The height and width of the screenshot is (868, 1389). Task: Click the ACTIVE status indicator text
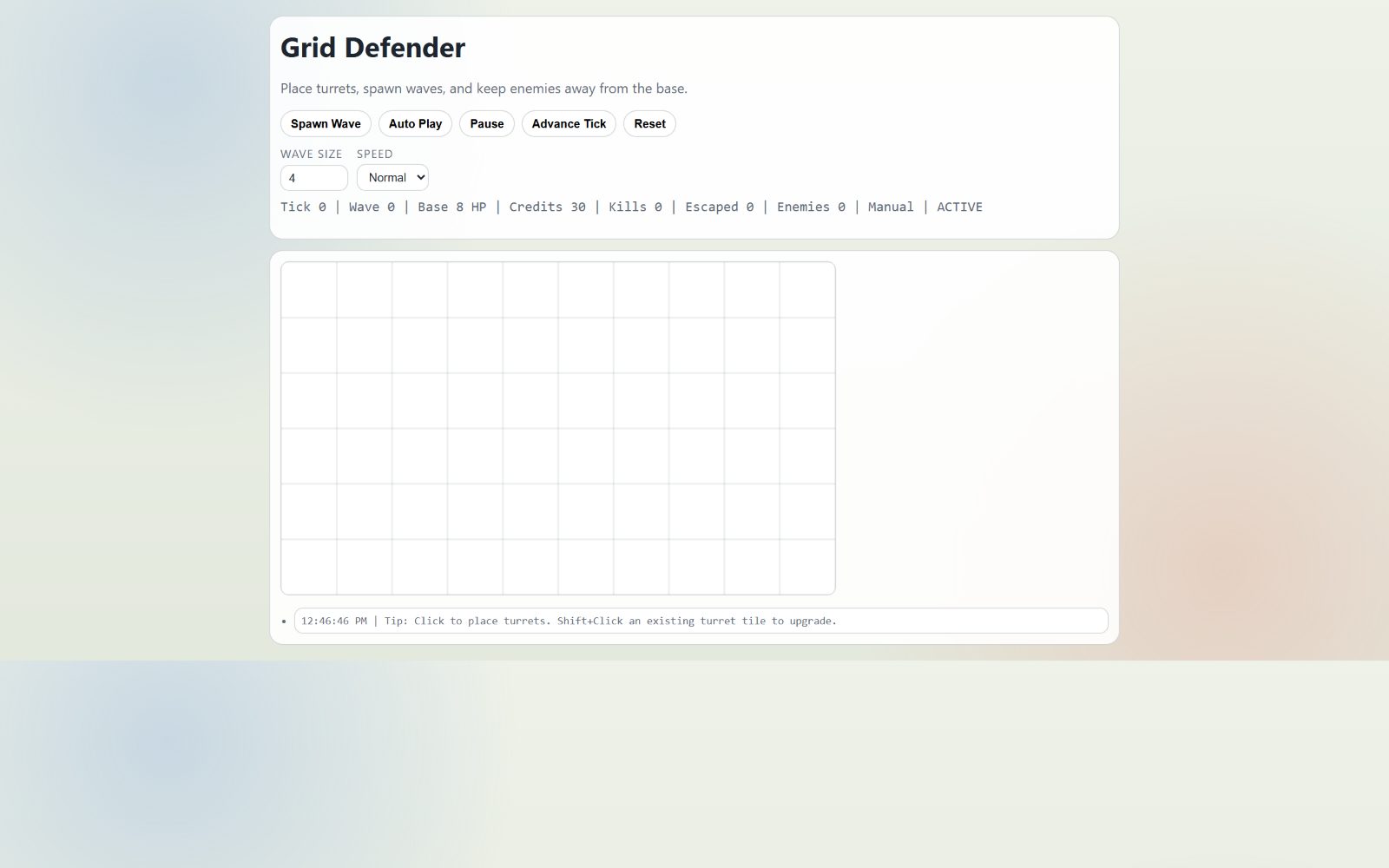point(959,207)
